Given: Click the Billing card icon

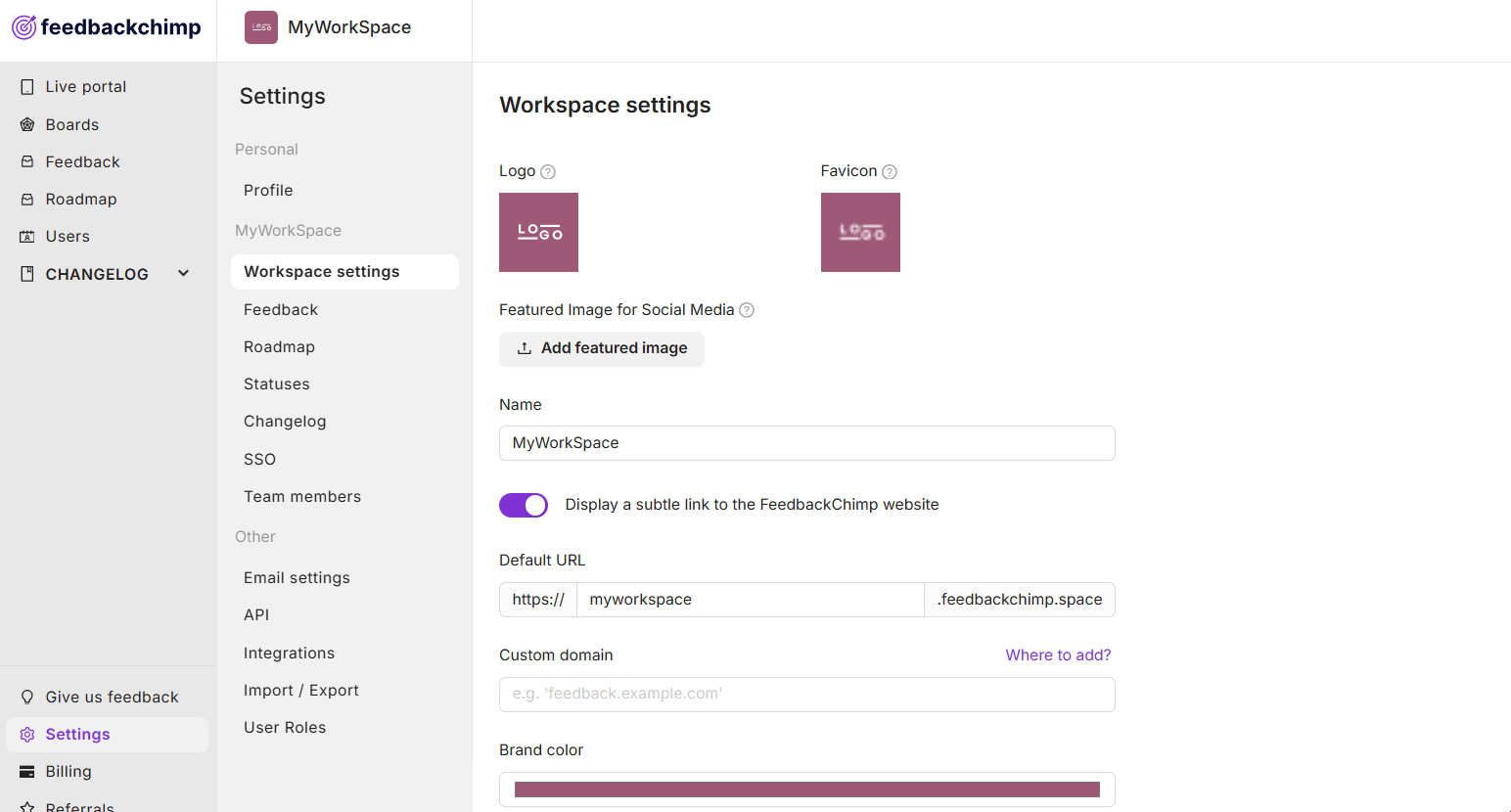Looking at the screenshot, I should click(27, 772).
